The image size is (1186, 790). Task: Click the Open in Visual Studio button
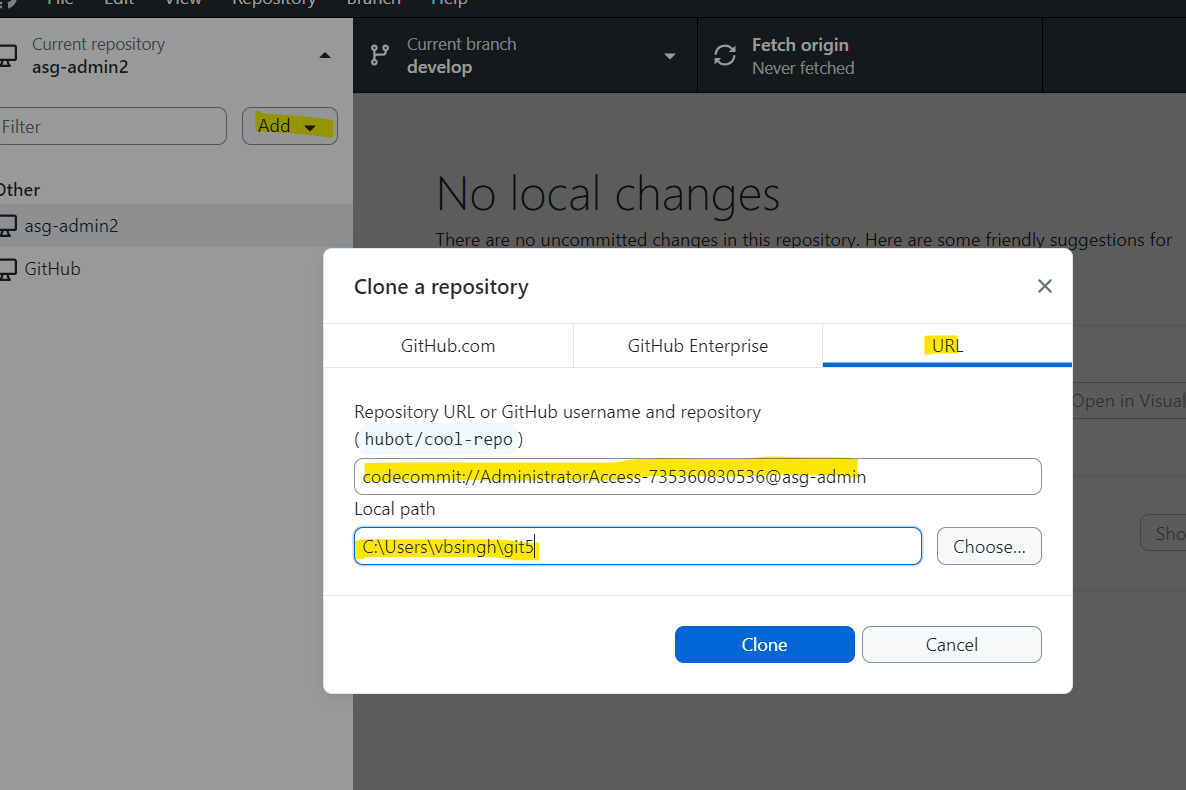(1128, 401)
